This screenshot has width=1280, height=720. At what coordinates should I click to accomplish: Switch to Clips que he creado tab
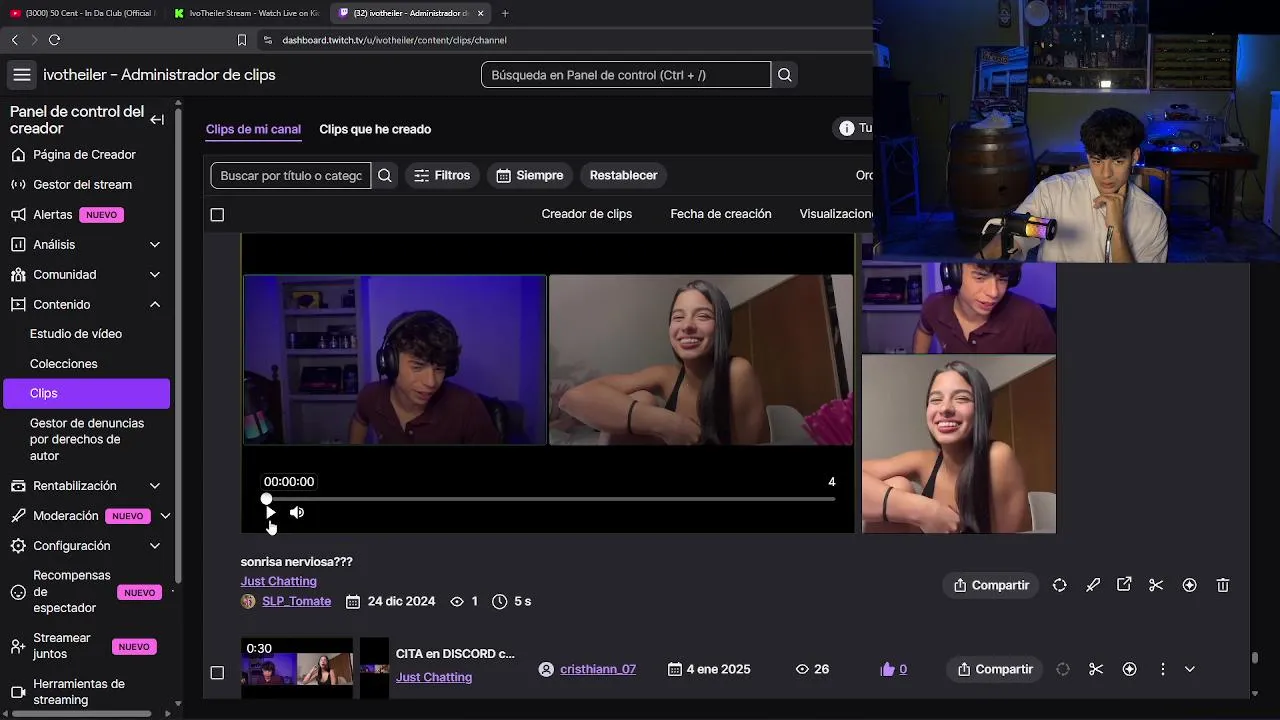pos(375,129)
